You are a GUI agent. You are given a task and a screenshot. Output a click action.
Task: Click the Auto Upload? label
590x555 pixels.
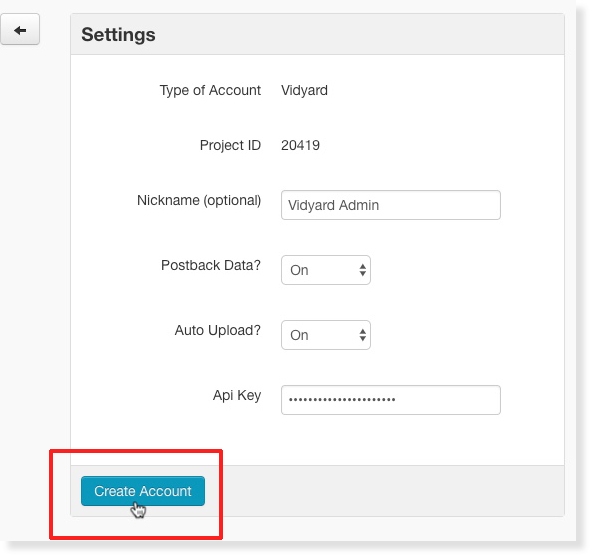click(217, 330)
